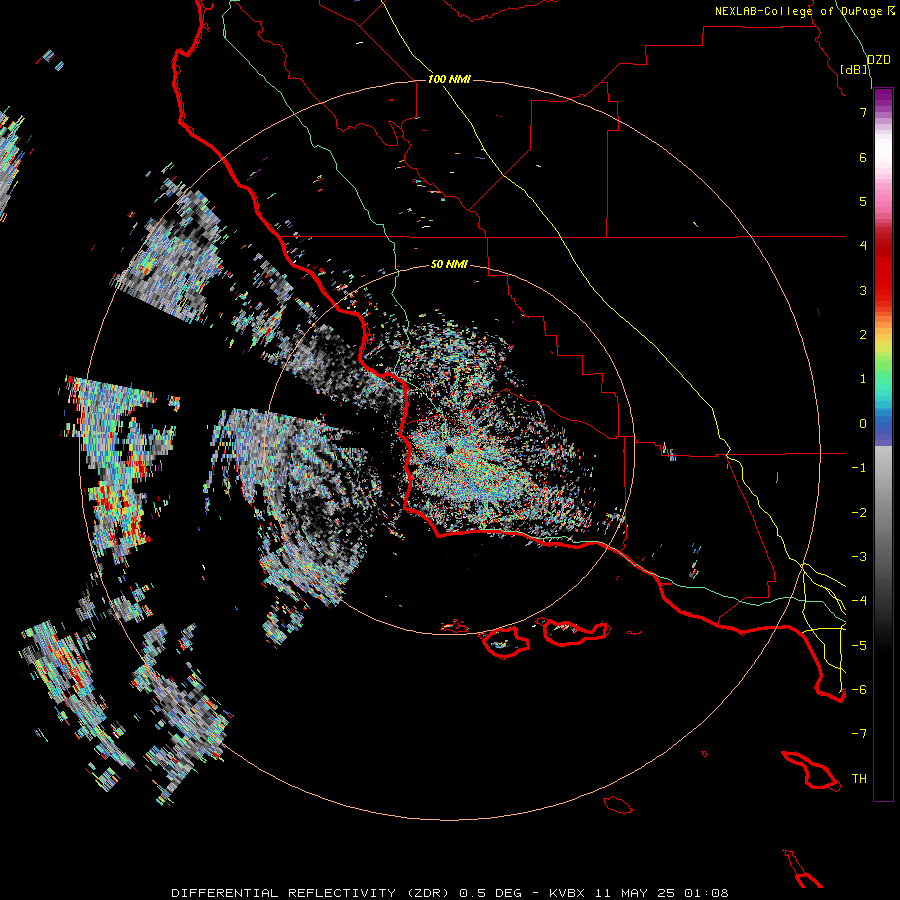
Task: Click the 50 NMI range ring label
Action: point(449,264)
